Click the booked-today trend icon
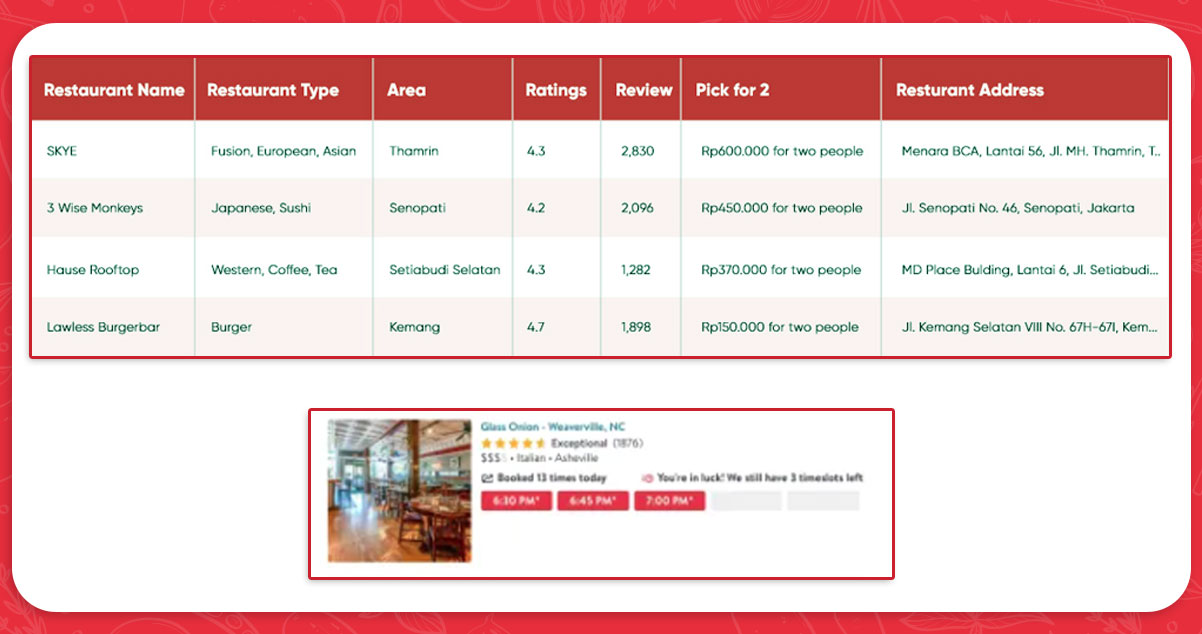 coord(487,478)
